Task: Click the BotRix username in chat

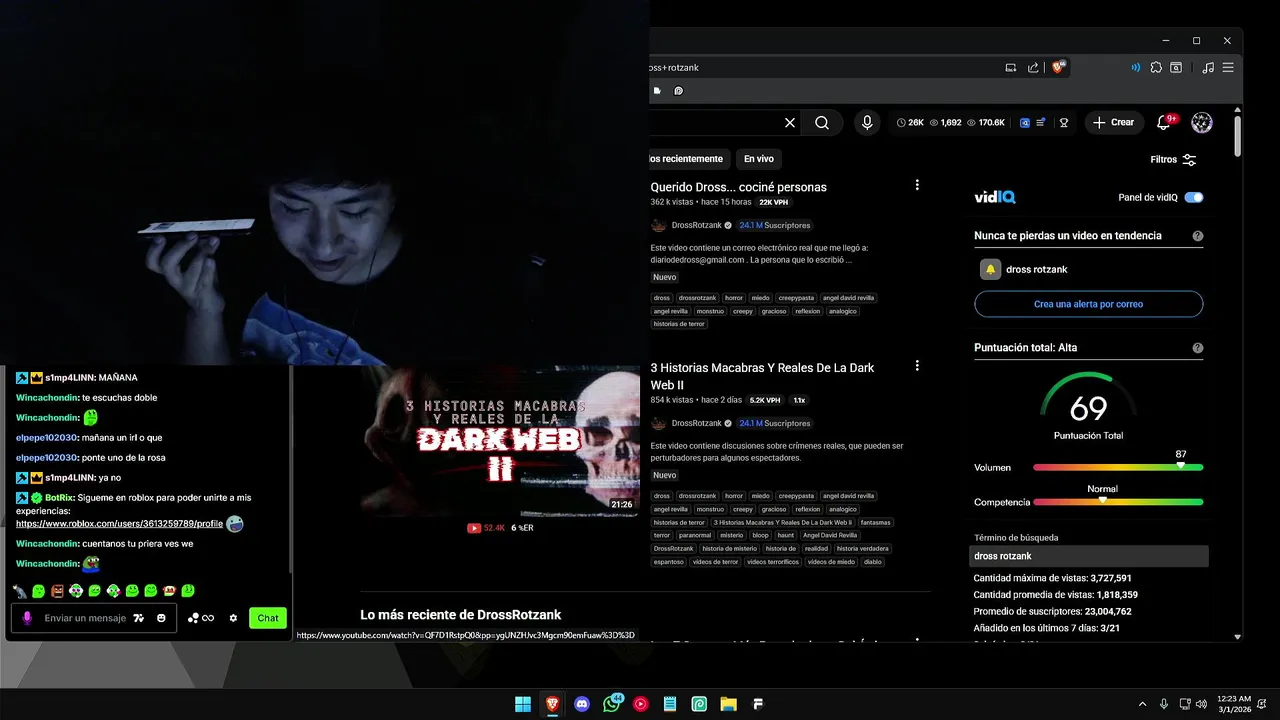Action: click(x=60, y=498)
